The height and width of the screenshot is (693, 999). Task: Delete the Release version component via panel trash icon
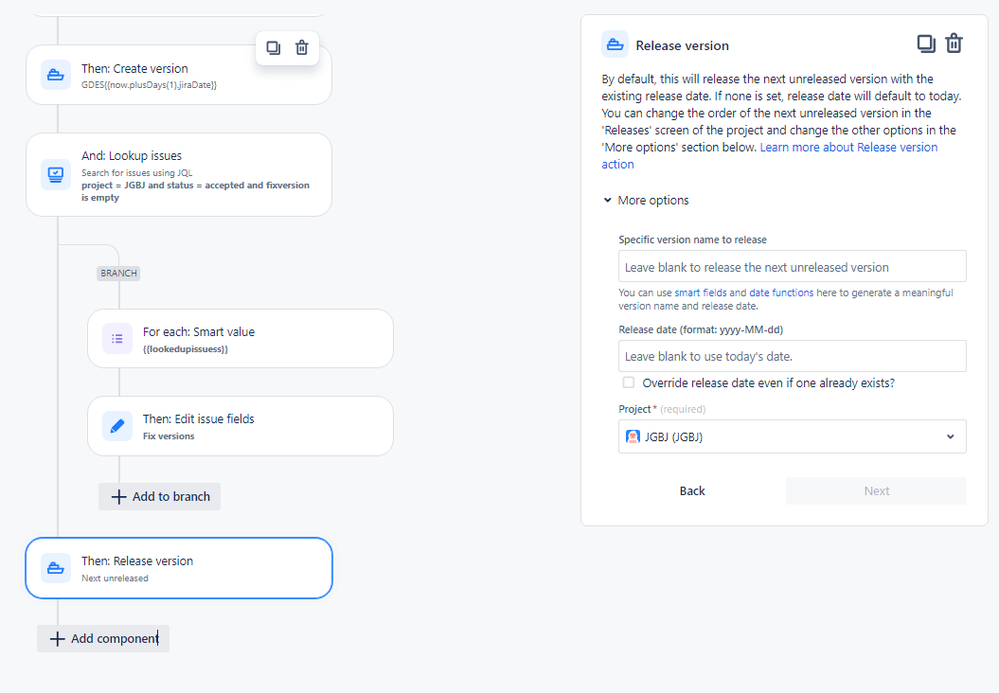[x=954, y=43]
